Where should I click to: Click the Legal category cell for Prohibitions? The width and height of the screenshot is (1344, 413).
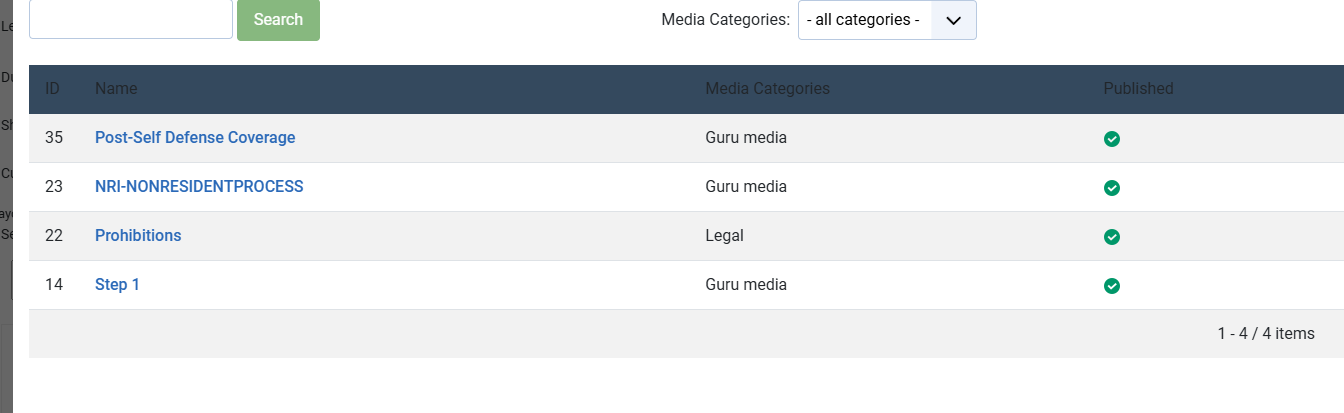pyautogui.click(x=724, y=236)
